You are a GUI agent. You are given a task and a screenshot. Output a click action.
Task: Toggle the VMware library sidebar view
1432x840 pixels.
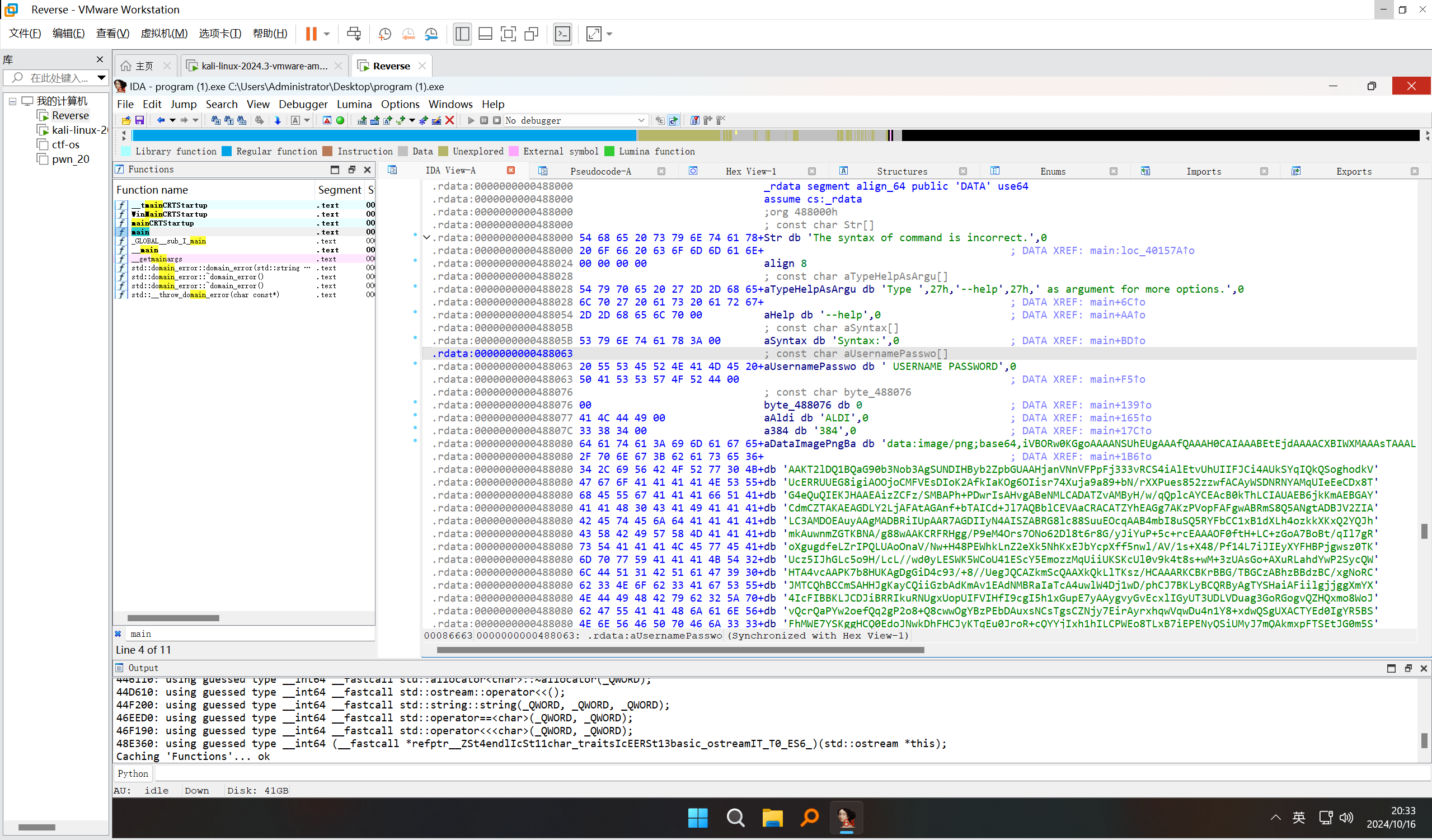[x=462, y=34]
